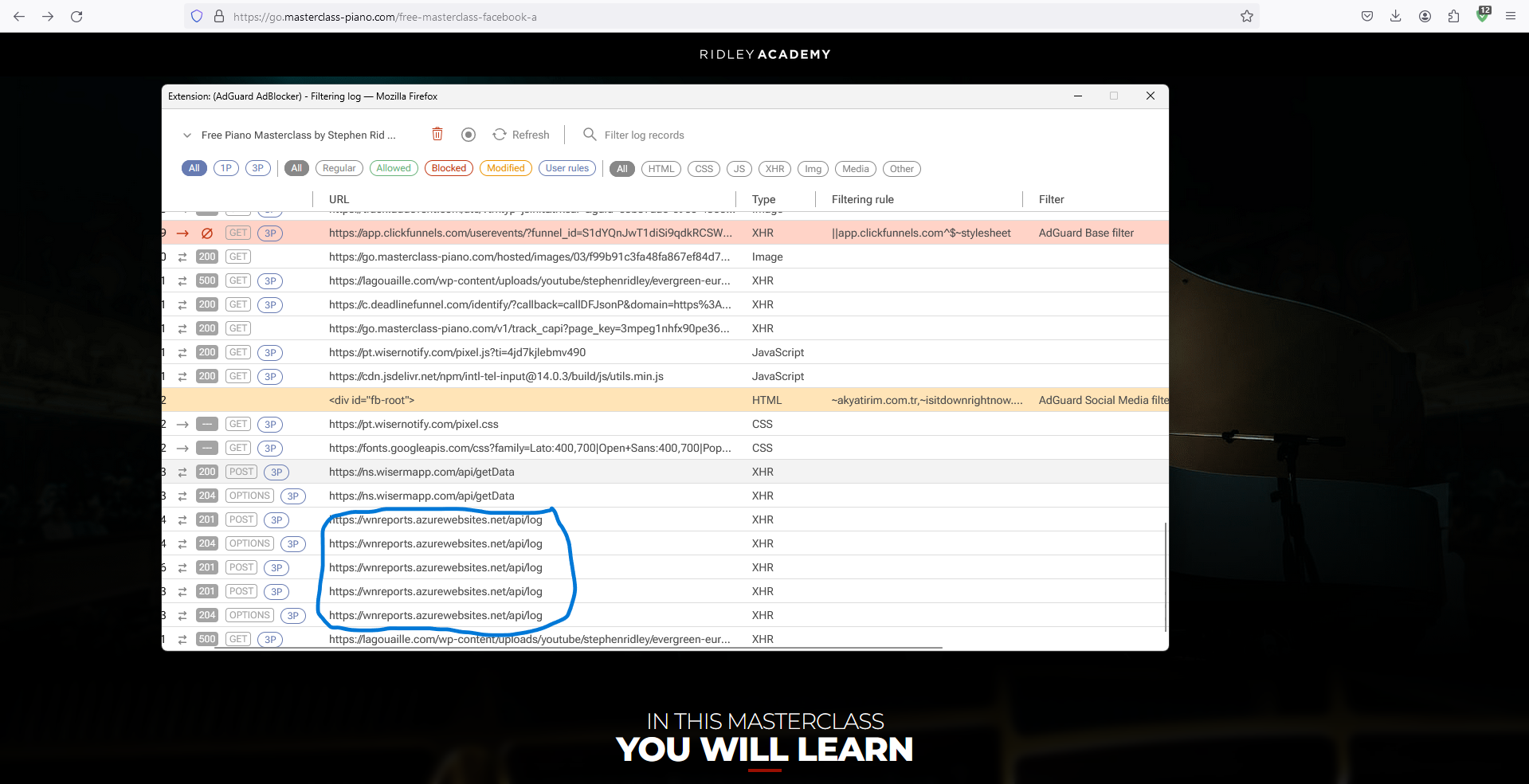Click the User rules filter button
This screenshot has height=784, width=1529.
point(567,168)
